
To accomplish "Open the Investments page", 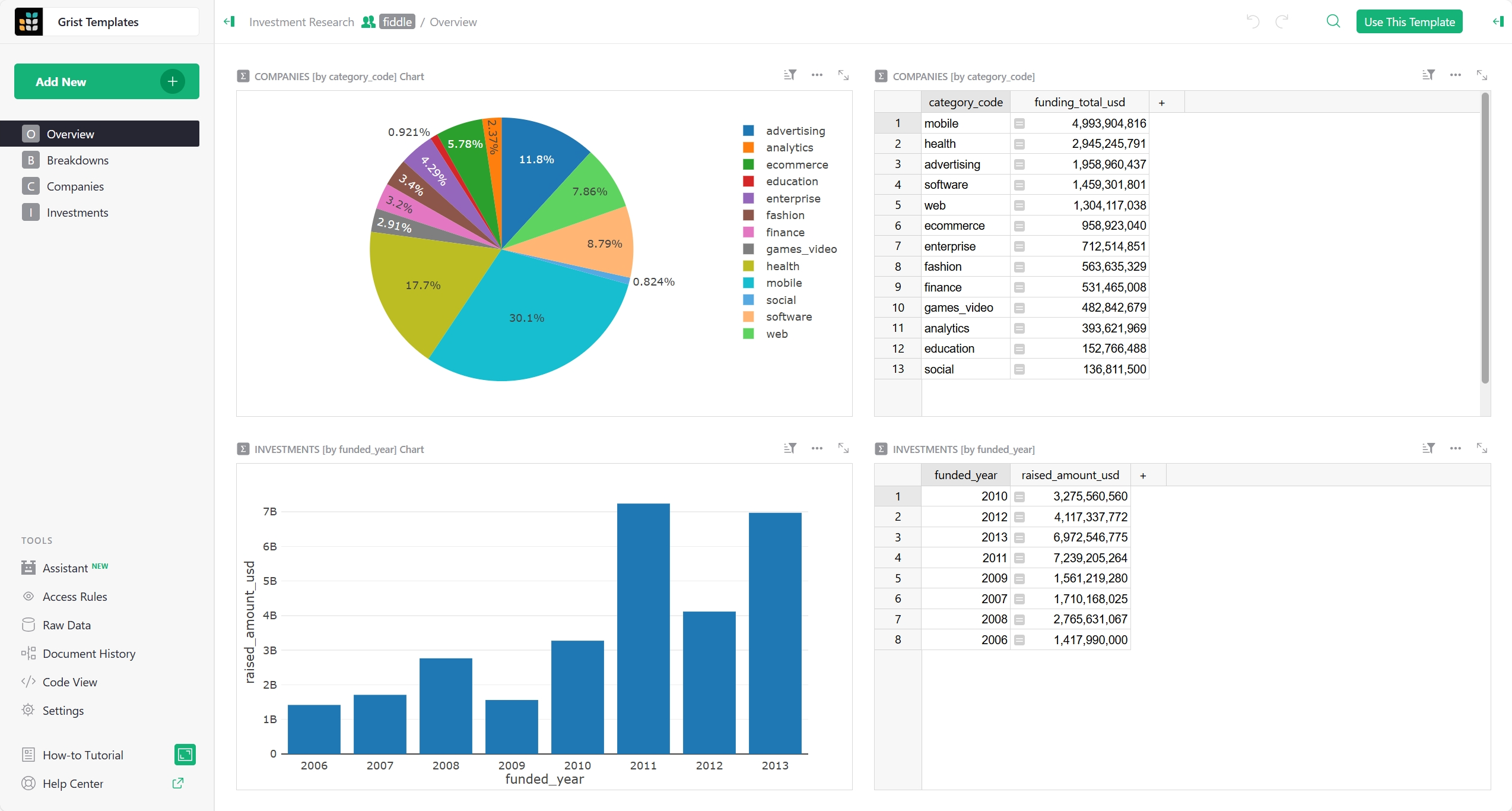I will pos(77,213).
